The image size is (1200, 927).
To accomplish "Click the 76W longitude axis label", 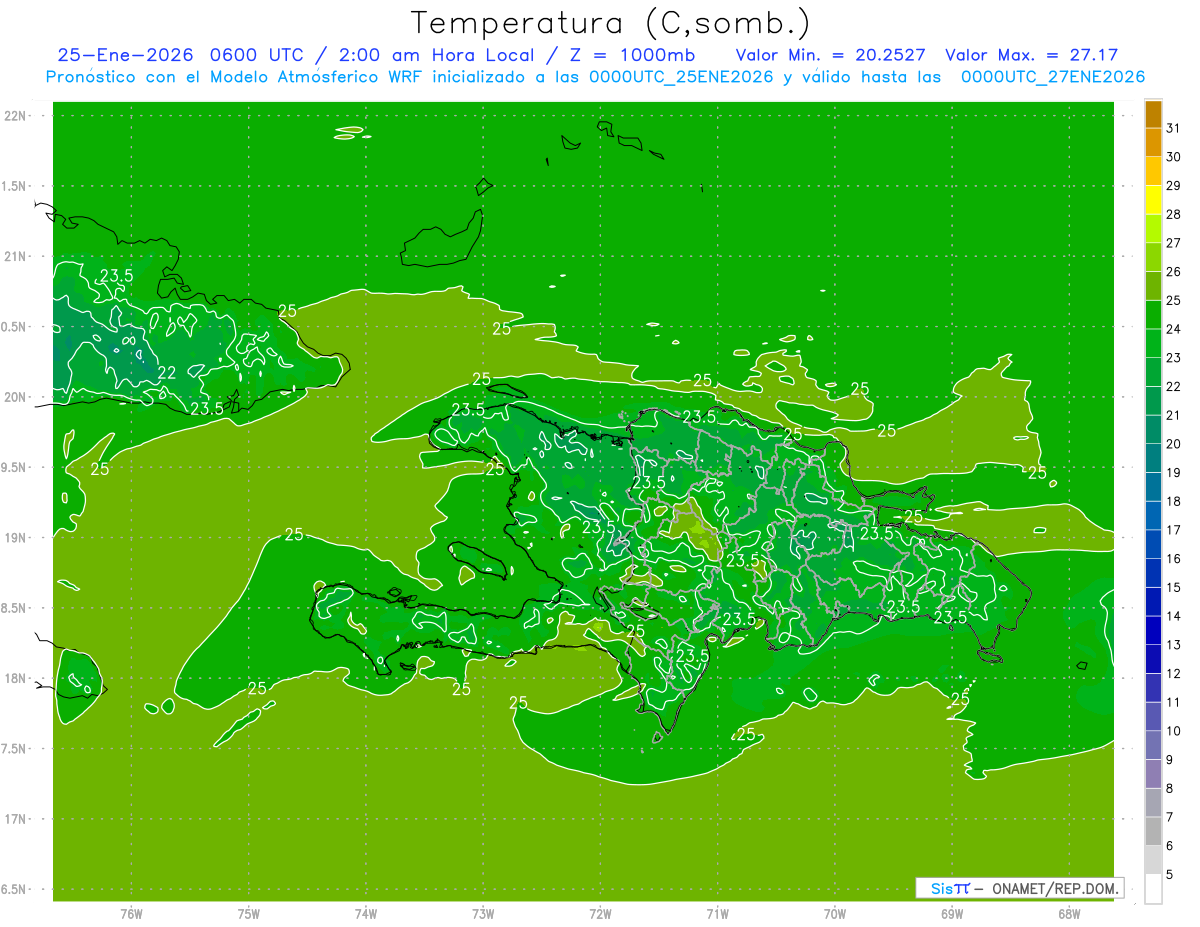I will (131, 914).
